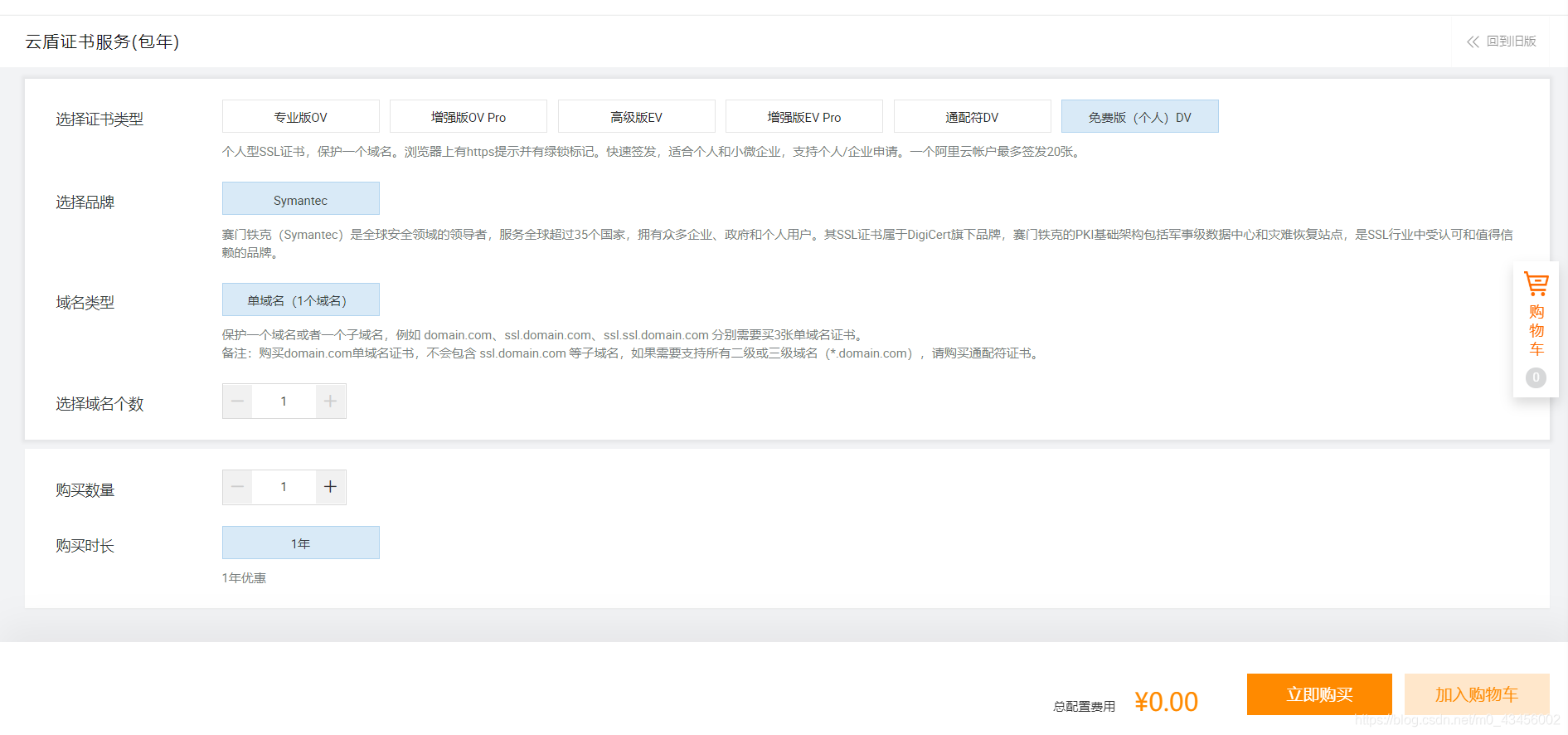Screen dimensions: 1568x735
Task: Click the ¥0.00 total price
Action: (x=1166, y=702)
